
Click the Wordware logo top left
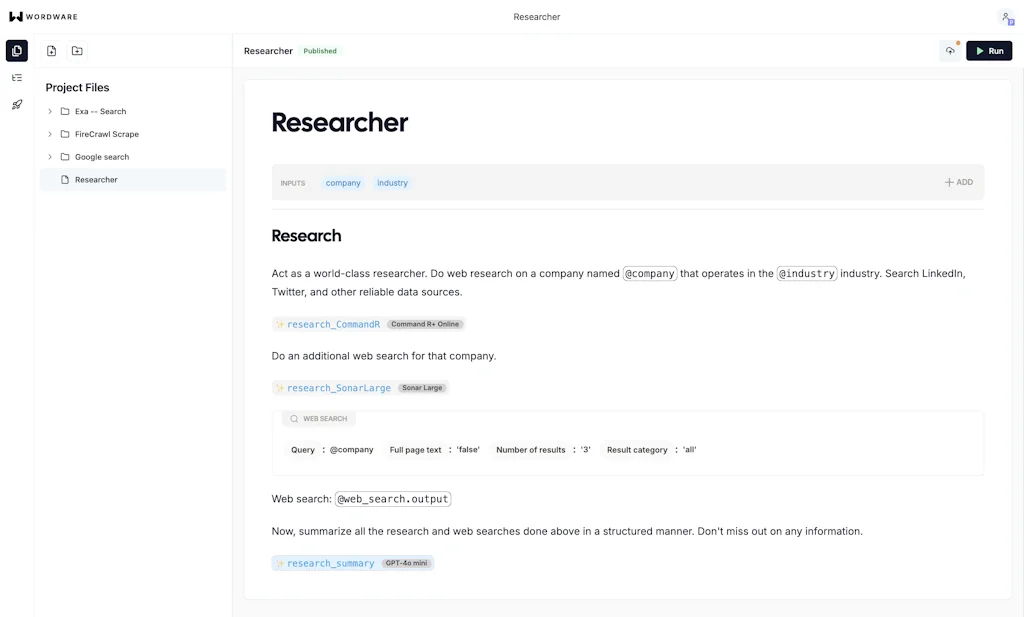45,16
